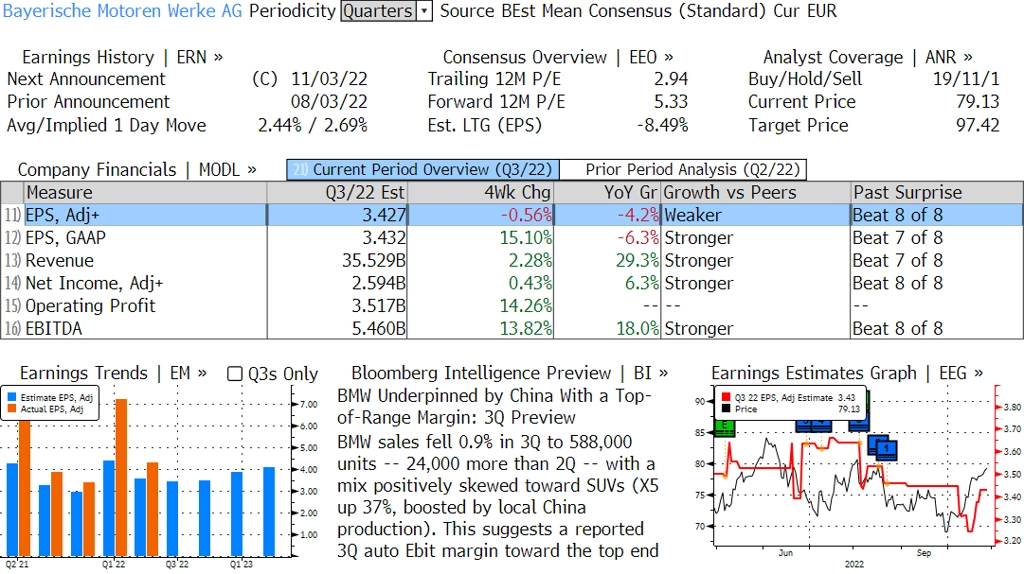
Task: Click the black Price legend swatch
Action: 726,409
